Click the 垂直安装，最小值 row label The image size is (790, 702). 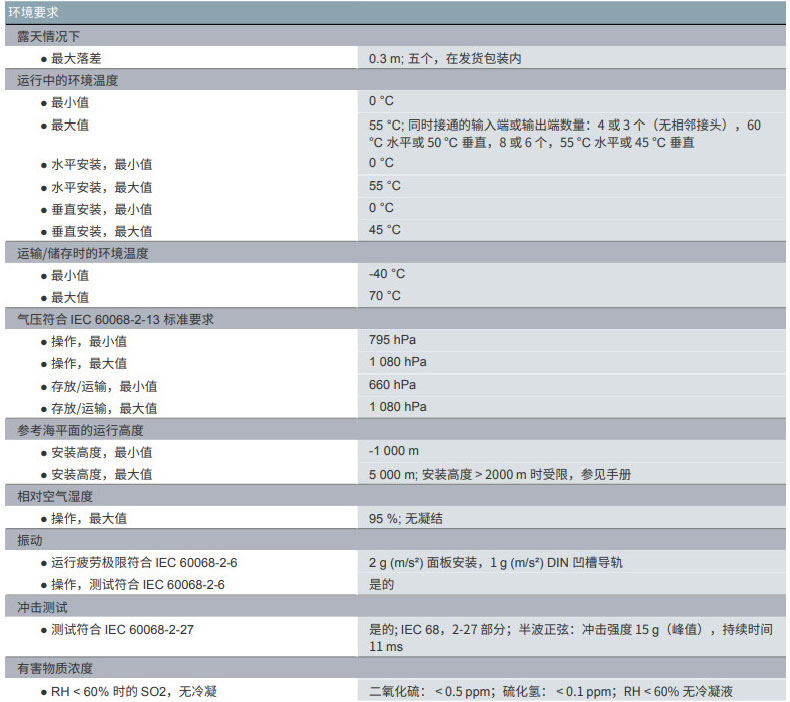pyautogui.click(x=101, y=209)
